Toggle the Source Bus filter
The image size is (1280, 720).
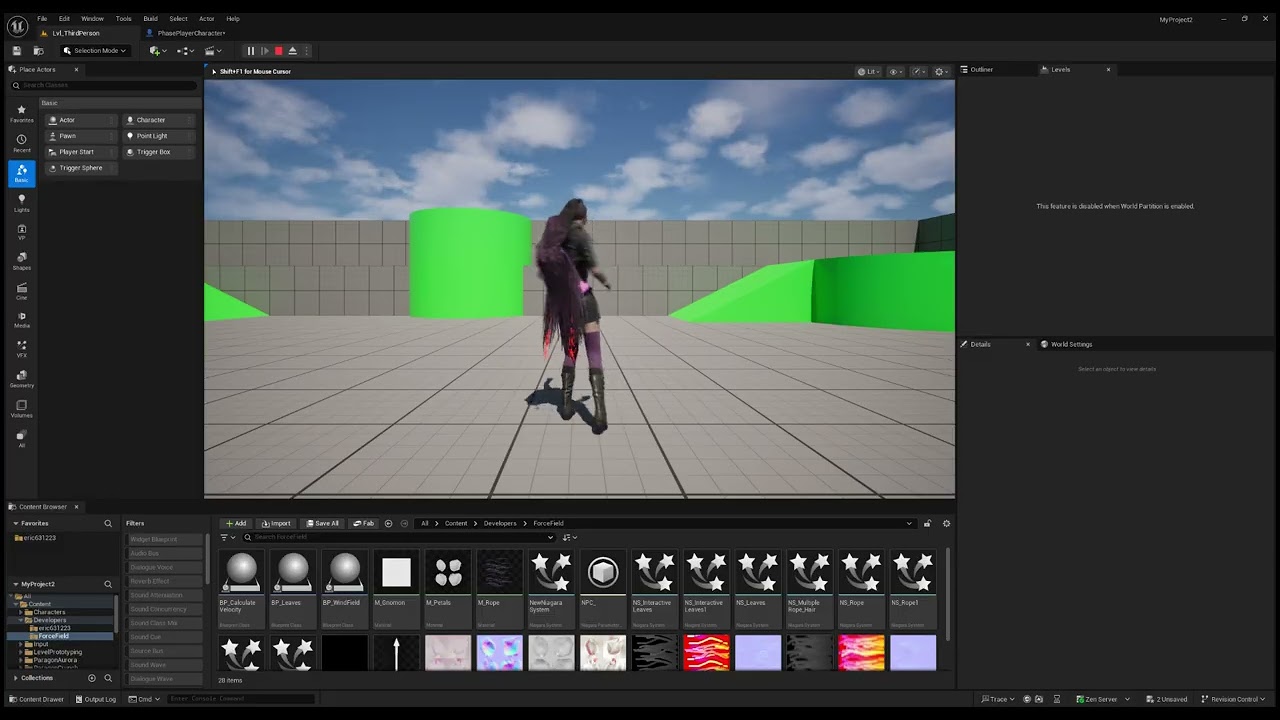click(x=165, y=652)
